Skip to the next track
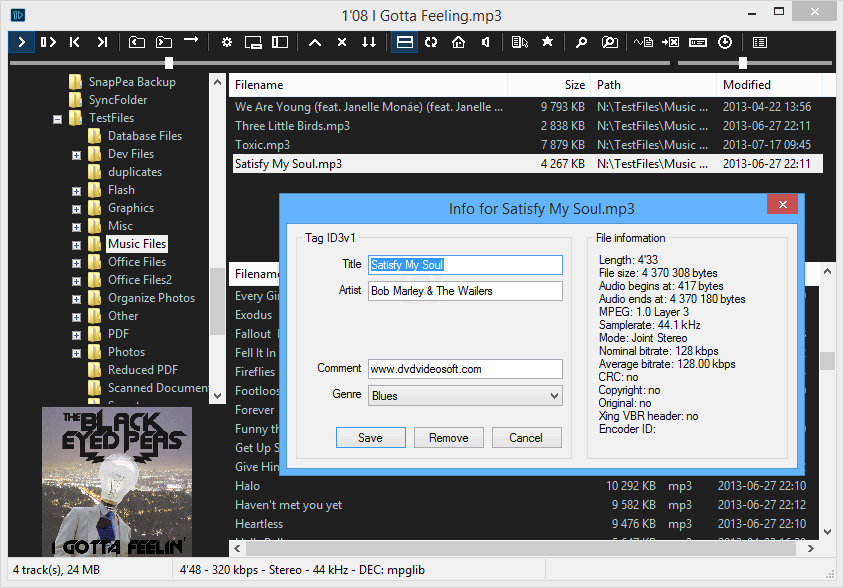The image size is (844, 588). 102,42
